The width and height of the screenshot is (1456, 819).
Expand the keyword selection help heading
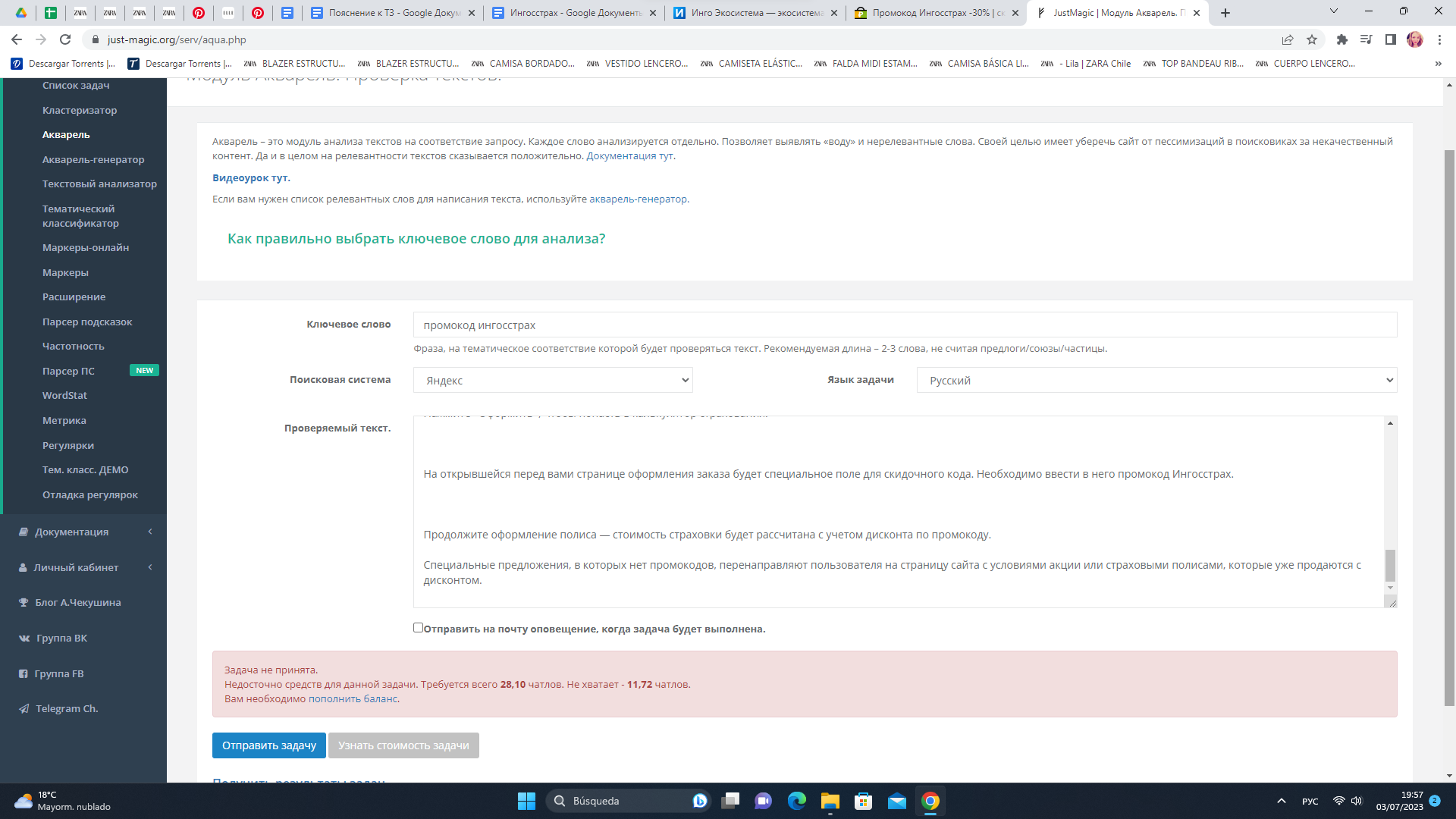click(x=416, y=239)
